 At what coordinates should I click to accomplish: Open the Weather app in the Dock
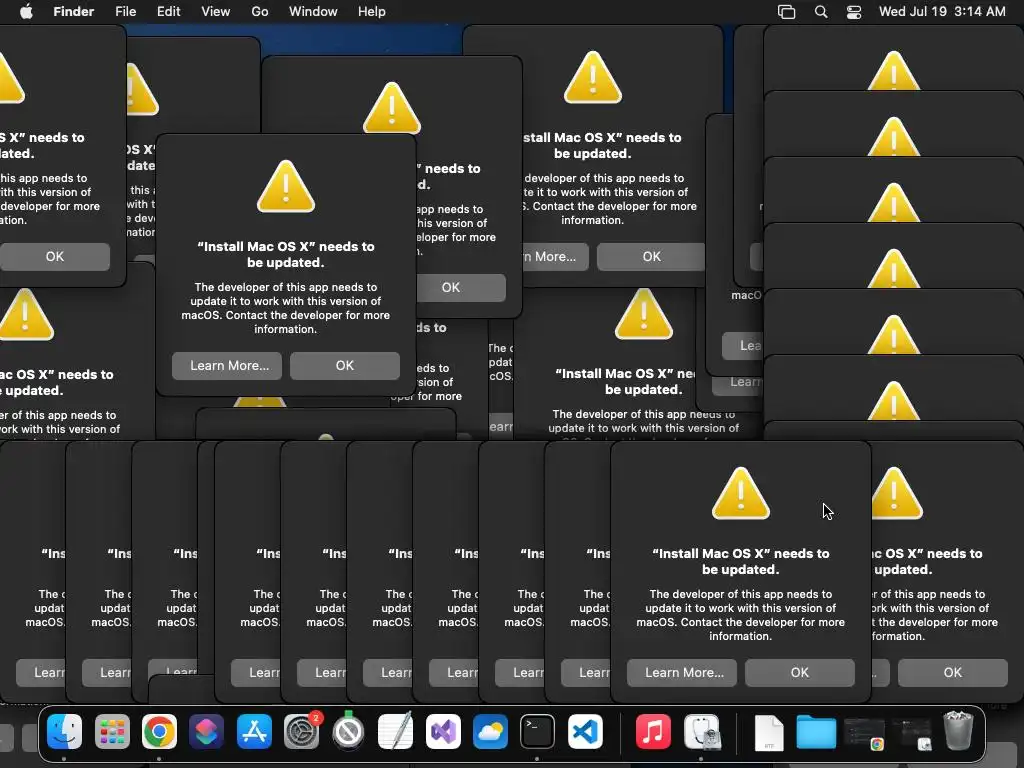490,731
